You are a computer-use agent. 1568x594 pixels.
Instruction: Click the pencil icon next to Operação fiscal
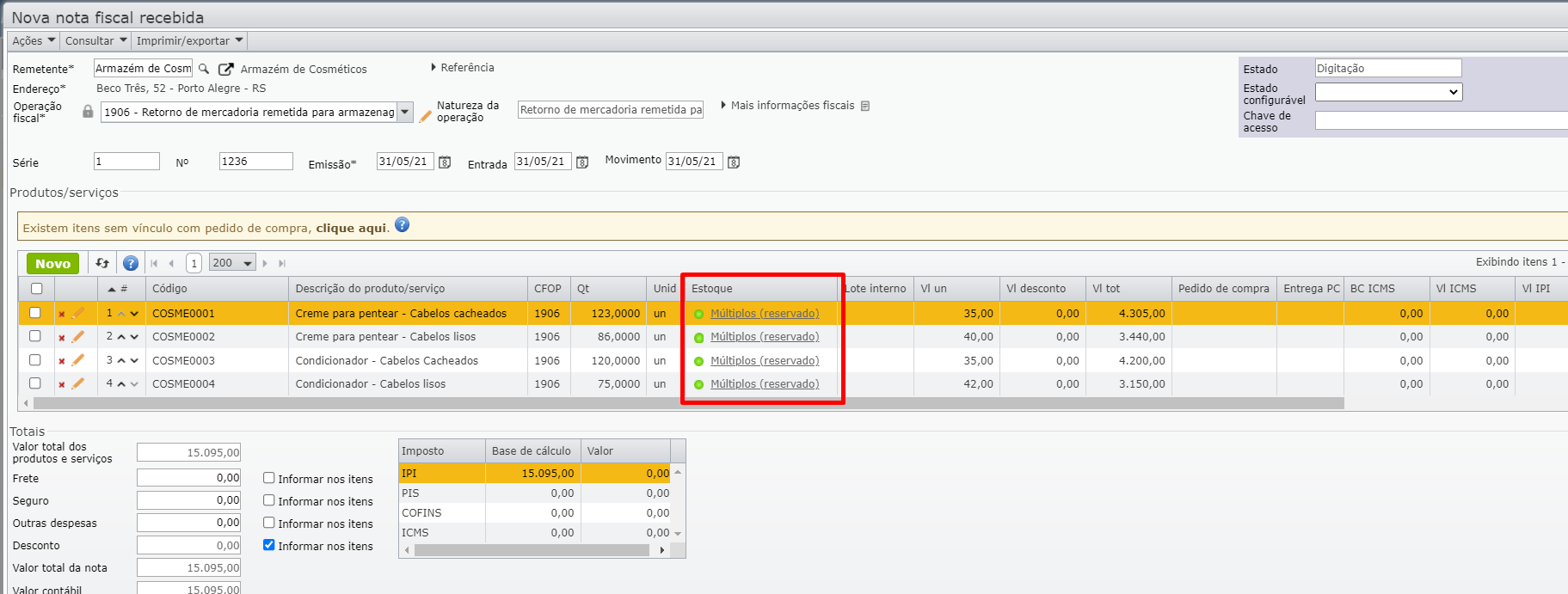coord(425,116)
